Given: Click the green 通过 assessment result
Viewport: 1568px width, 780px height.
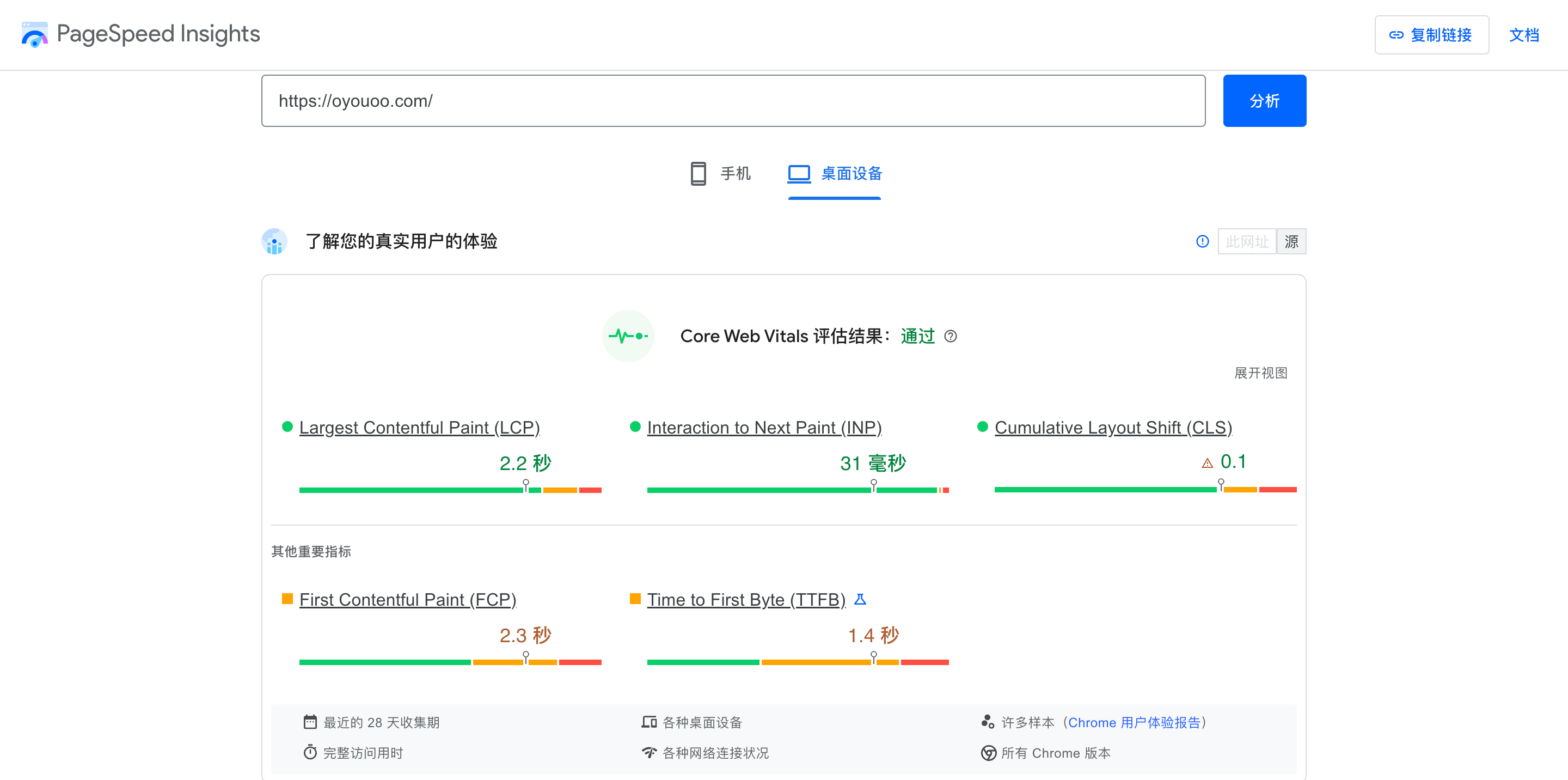Looking at the screenshot, I should [917, 336].
